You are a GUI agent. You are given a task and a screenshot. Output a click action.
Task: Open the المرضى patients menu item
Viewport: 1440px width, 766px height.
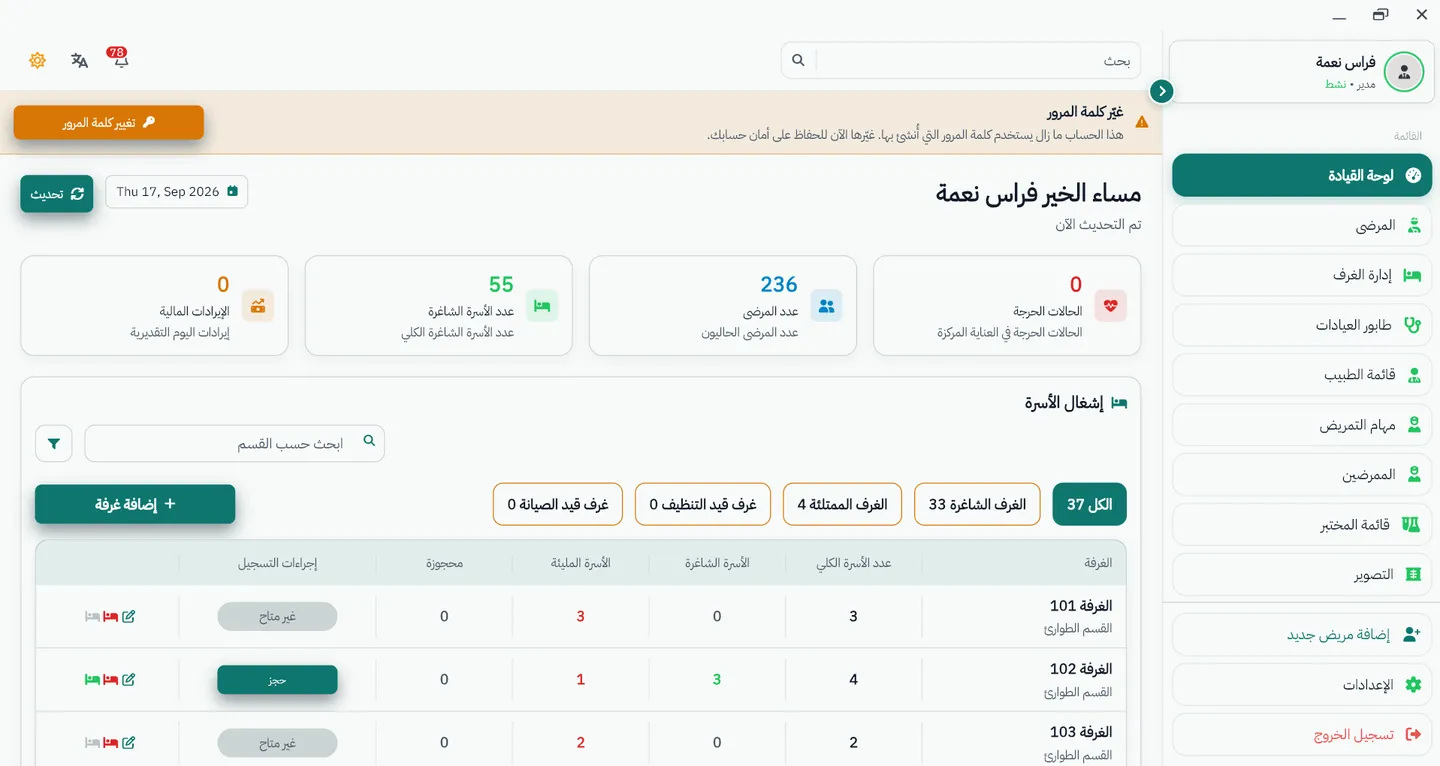[1301, 225]
